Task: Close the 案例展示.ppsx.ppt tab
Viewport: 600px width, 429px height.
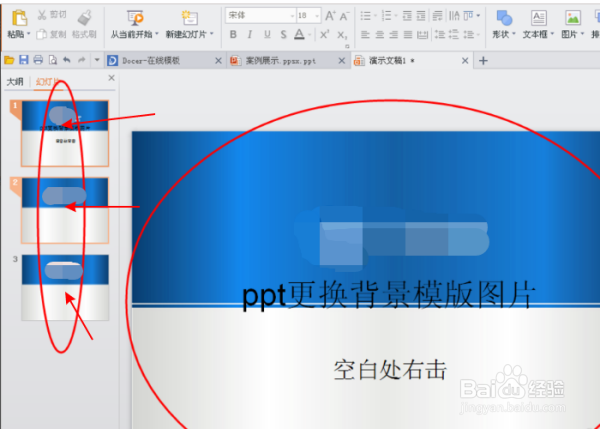Action: tap(342, 60)
